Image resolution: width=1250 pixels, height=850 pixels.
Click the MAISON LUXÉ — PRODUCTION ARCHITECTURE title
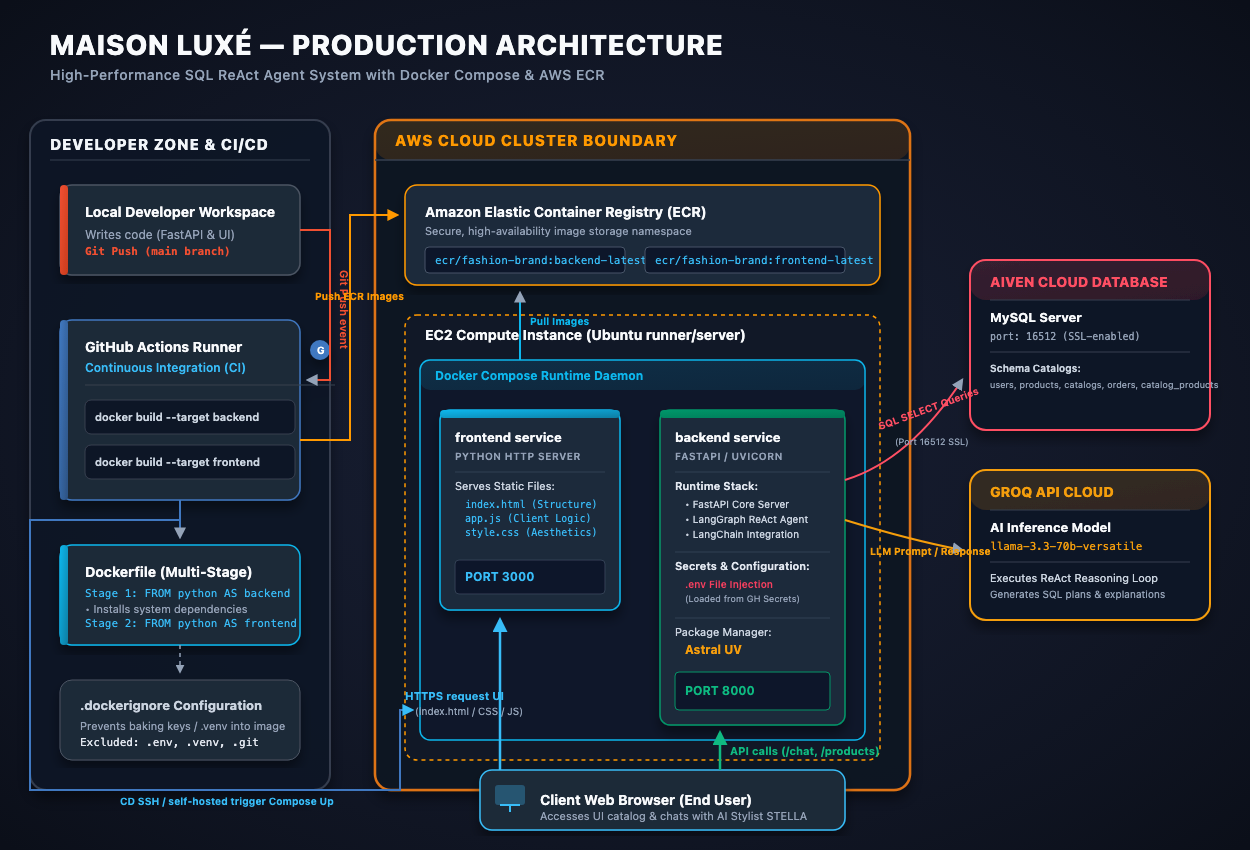pyautogui.click(x=386, y=45)
